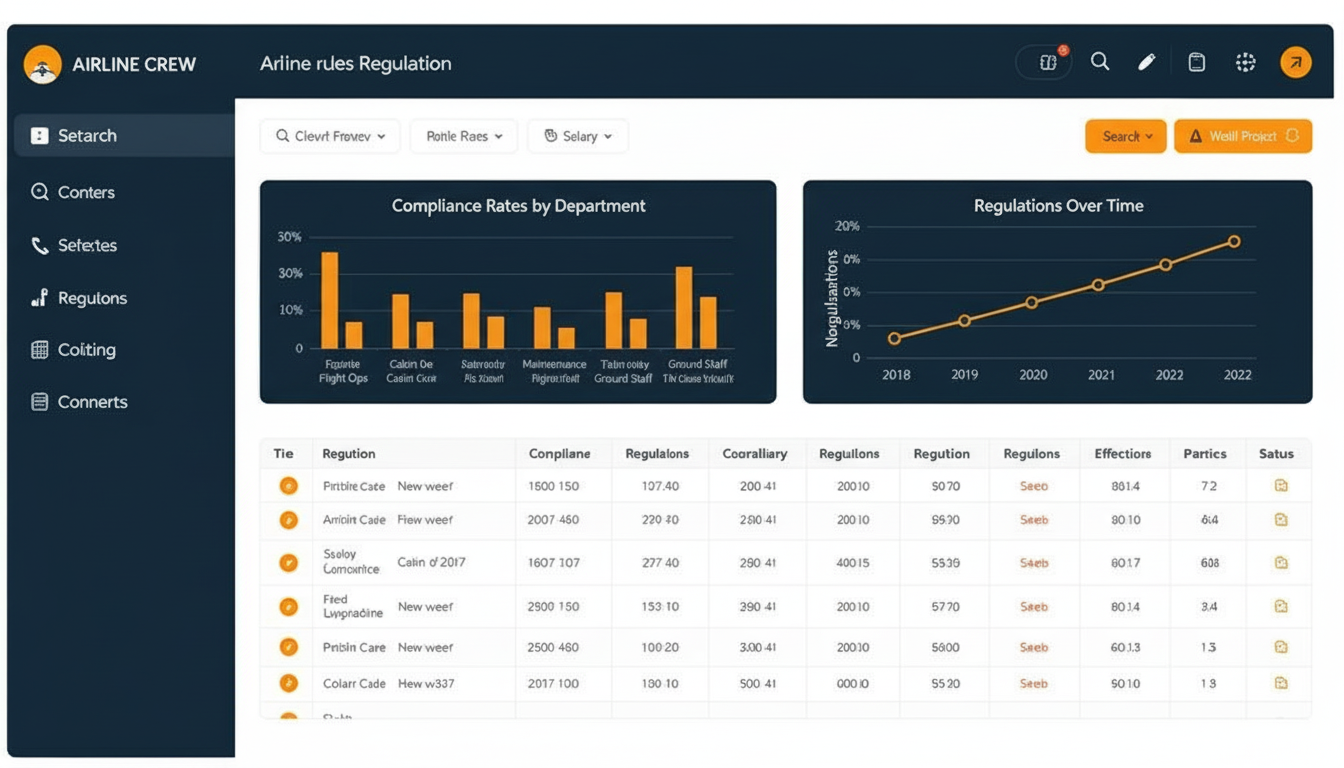The image size is (1344, 768).
Task: Click the orange icon in Fled Lwpnadine row
Action: 288,607
